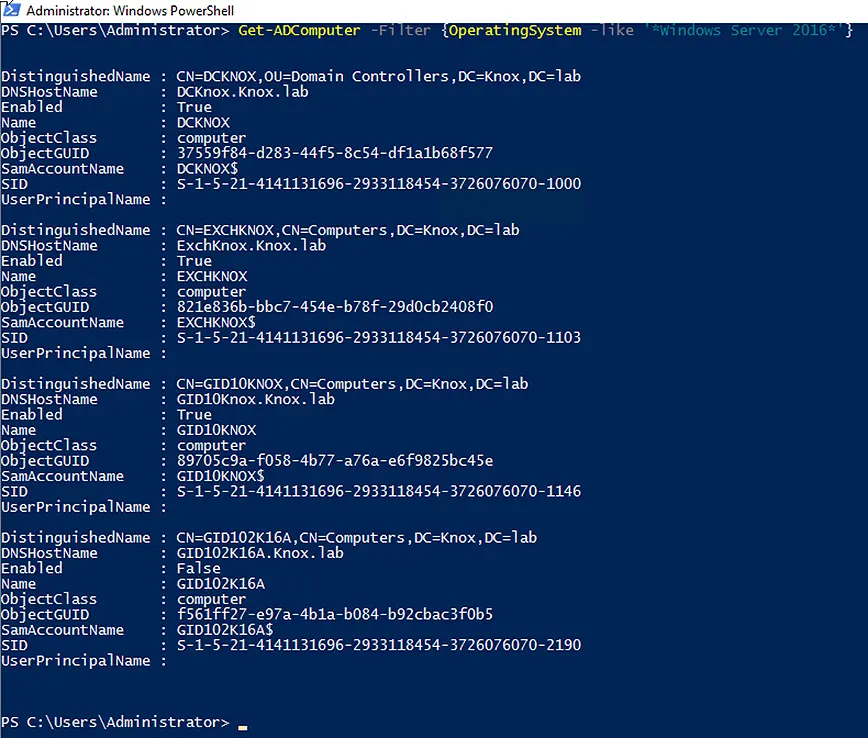This screenshot has width=868, height=738.
Task: Select the Get-ADComputer cmdlet text
Action: (299, 30)
